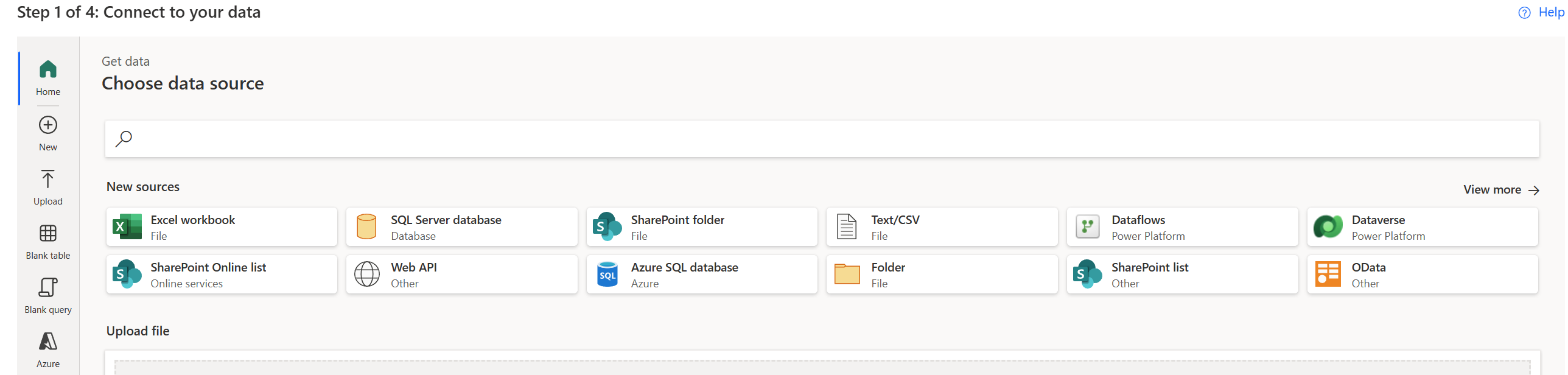
Task: Select the Dataverse Power Platform card
Action: (1423, 227)
